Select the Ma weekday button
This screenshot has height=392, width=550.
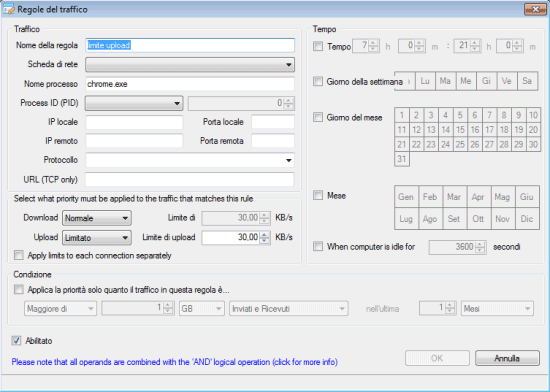(x=445, y=81)
